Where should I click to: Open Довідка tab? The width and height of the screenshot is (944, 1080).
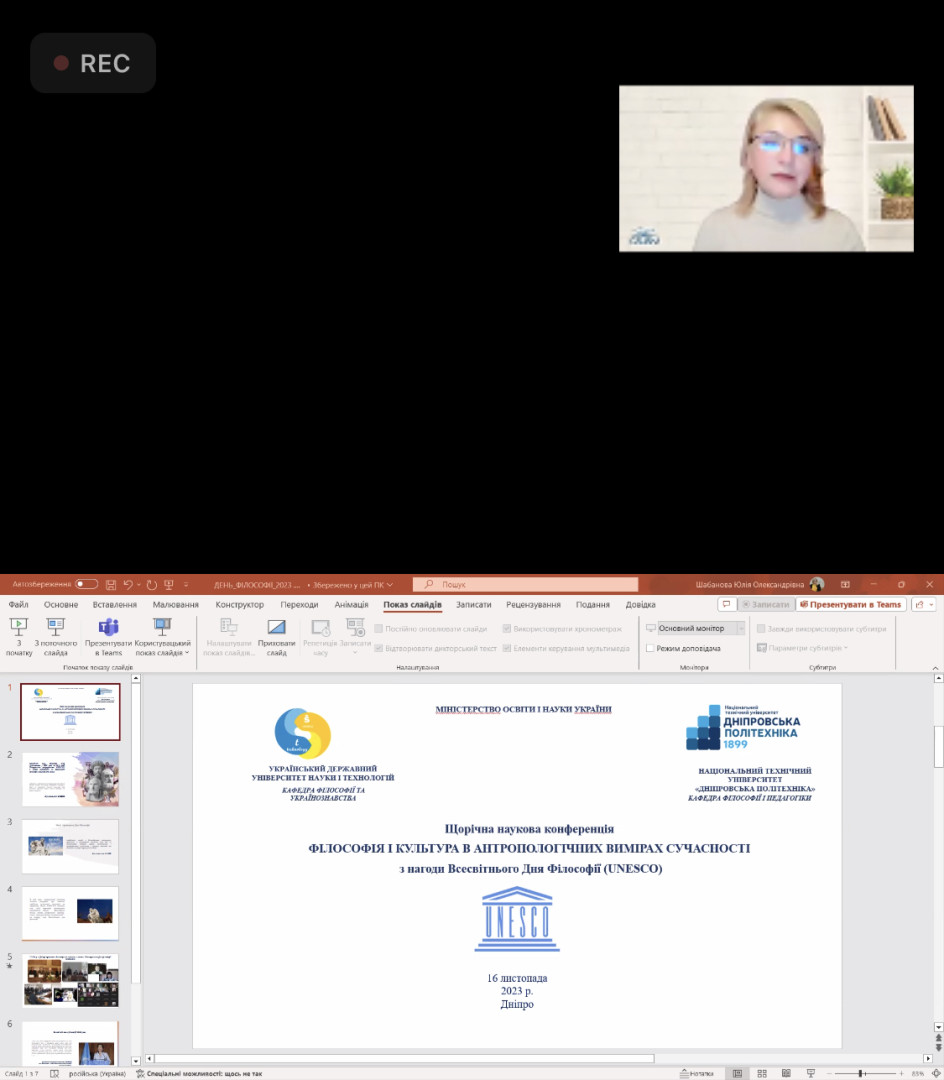(x=640, y=604)
